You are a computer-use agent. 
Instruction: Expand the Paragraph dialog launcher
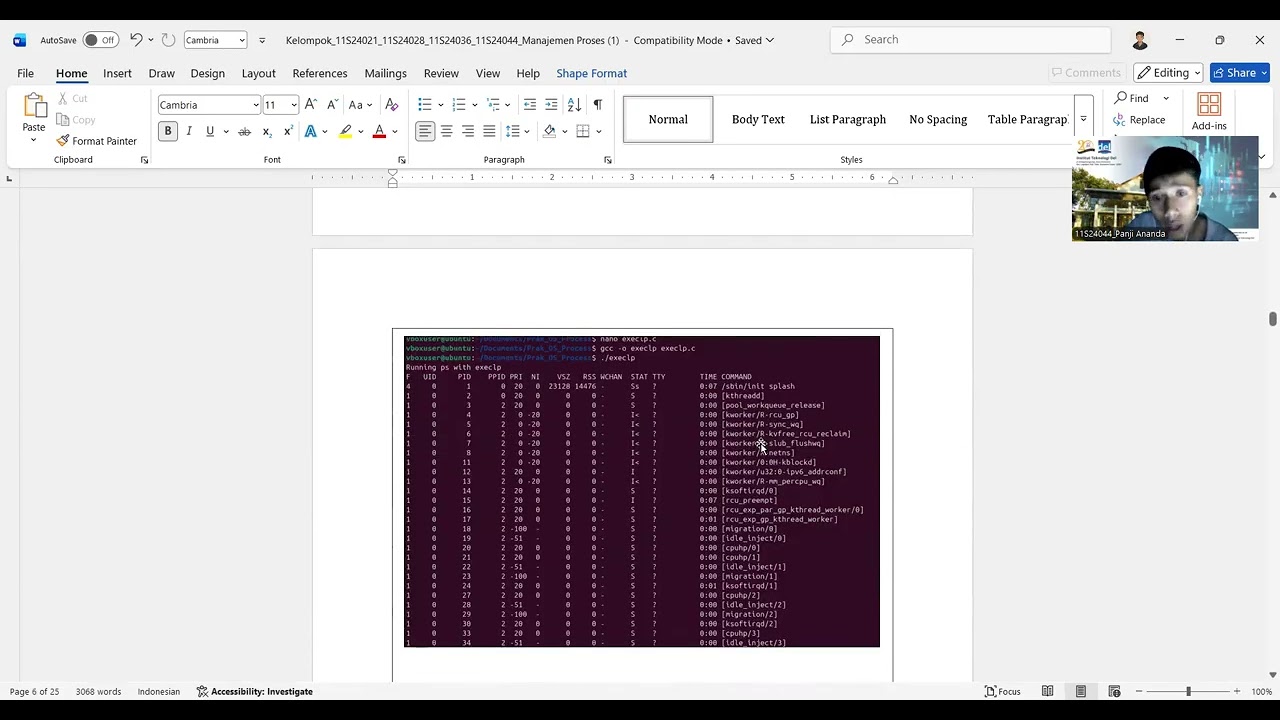(x=608, y=160)
